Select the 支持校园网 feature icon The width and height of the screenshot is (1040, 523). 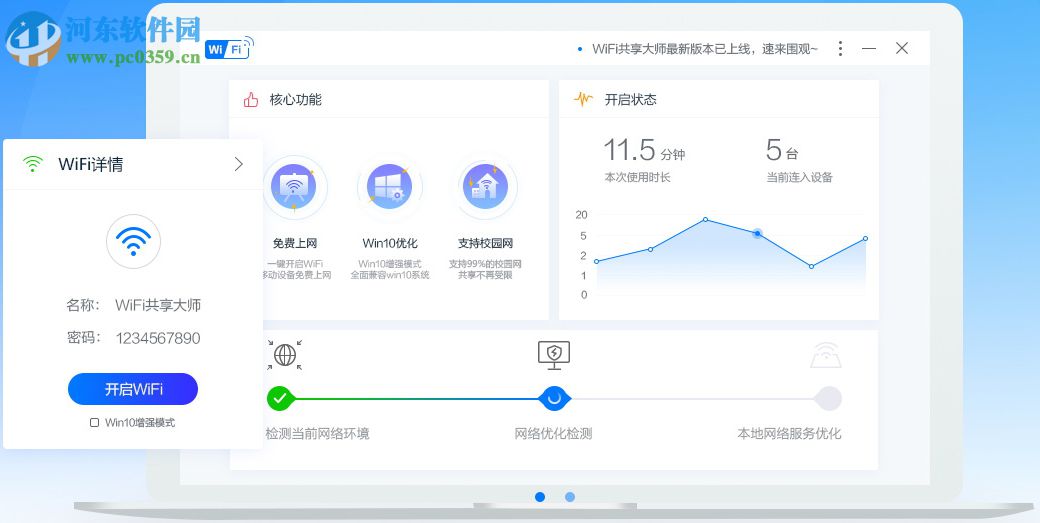[x=486, y=187]
